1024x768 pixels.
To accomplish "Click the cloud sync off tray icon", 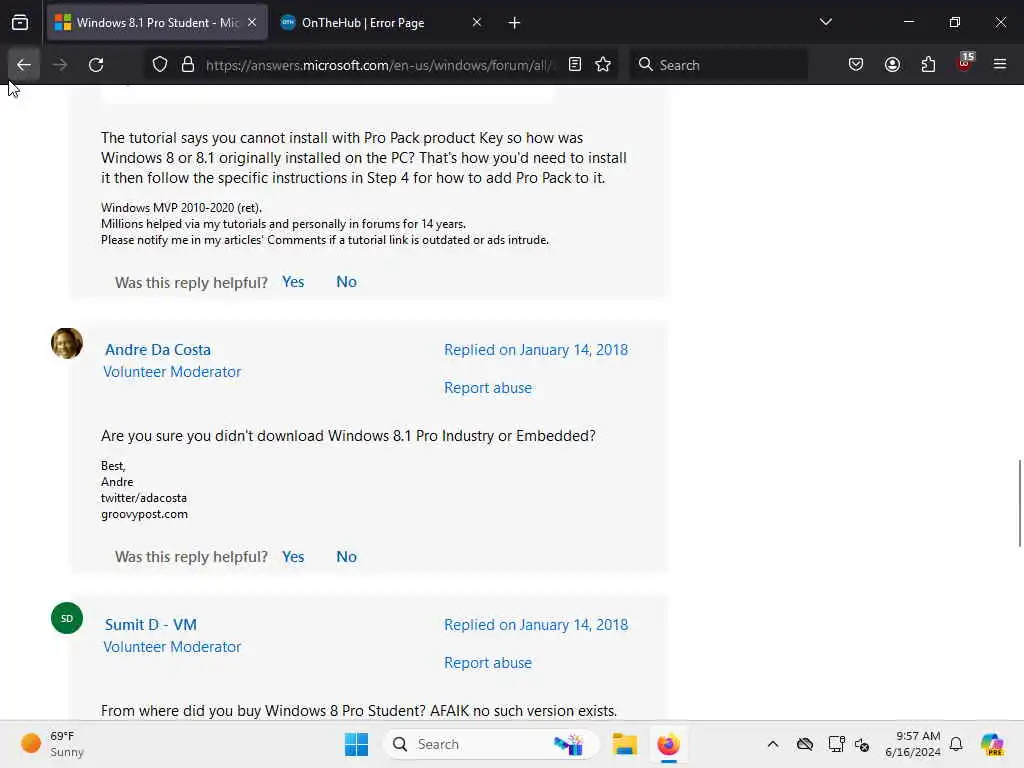I will [805, 744].
